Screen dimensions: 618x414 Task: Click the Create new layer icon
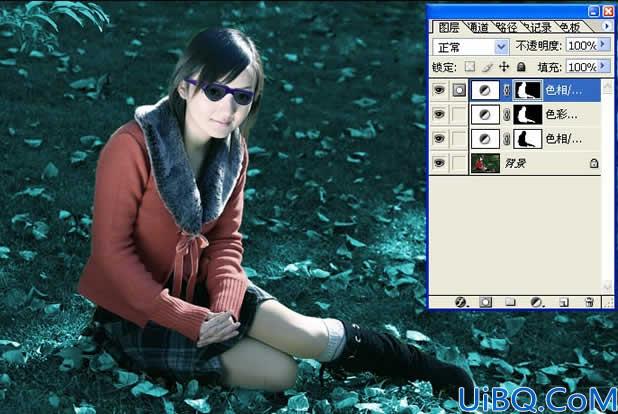564,302
